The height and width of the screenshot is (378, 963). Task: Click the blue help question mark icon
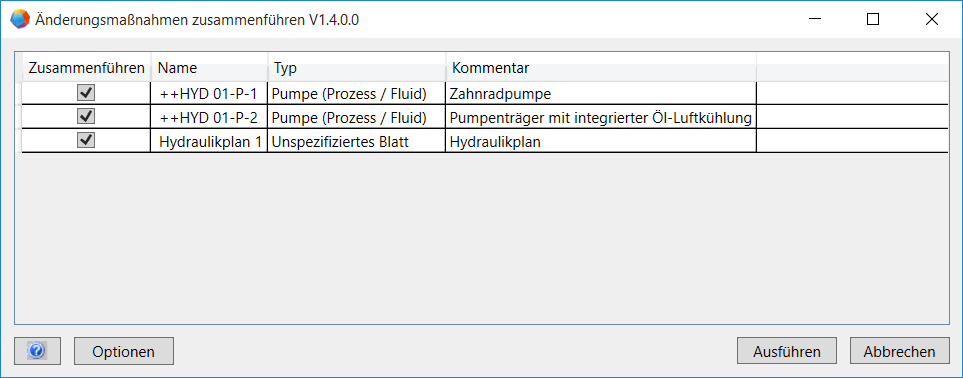36,351
